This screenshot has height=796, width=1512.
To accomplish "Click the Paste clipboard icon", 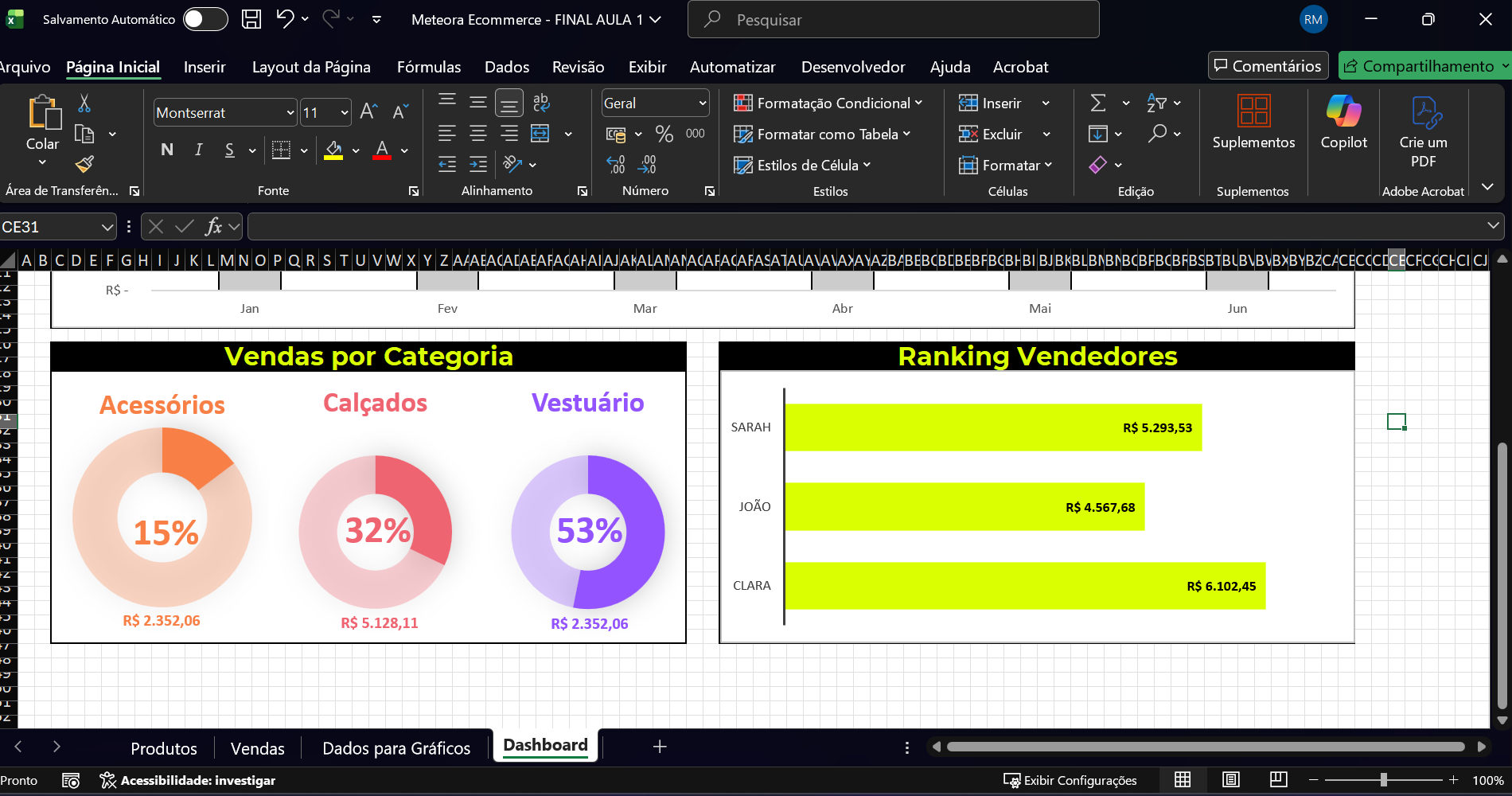I will [44, 112].
